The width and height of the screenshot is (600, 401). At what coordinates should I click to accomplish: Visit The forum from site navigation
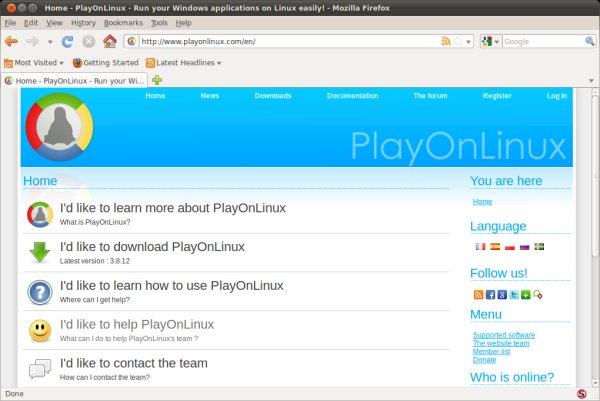tap(430, 96)
